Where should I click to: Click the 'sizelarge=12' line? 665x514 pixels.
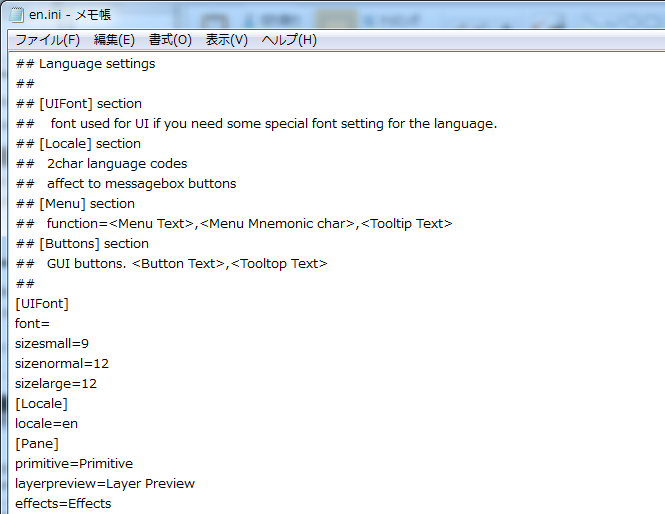click(x=56, y=384)
